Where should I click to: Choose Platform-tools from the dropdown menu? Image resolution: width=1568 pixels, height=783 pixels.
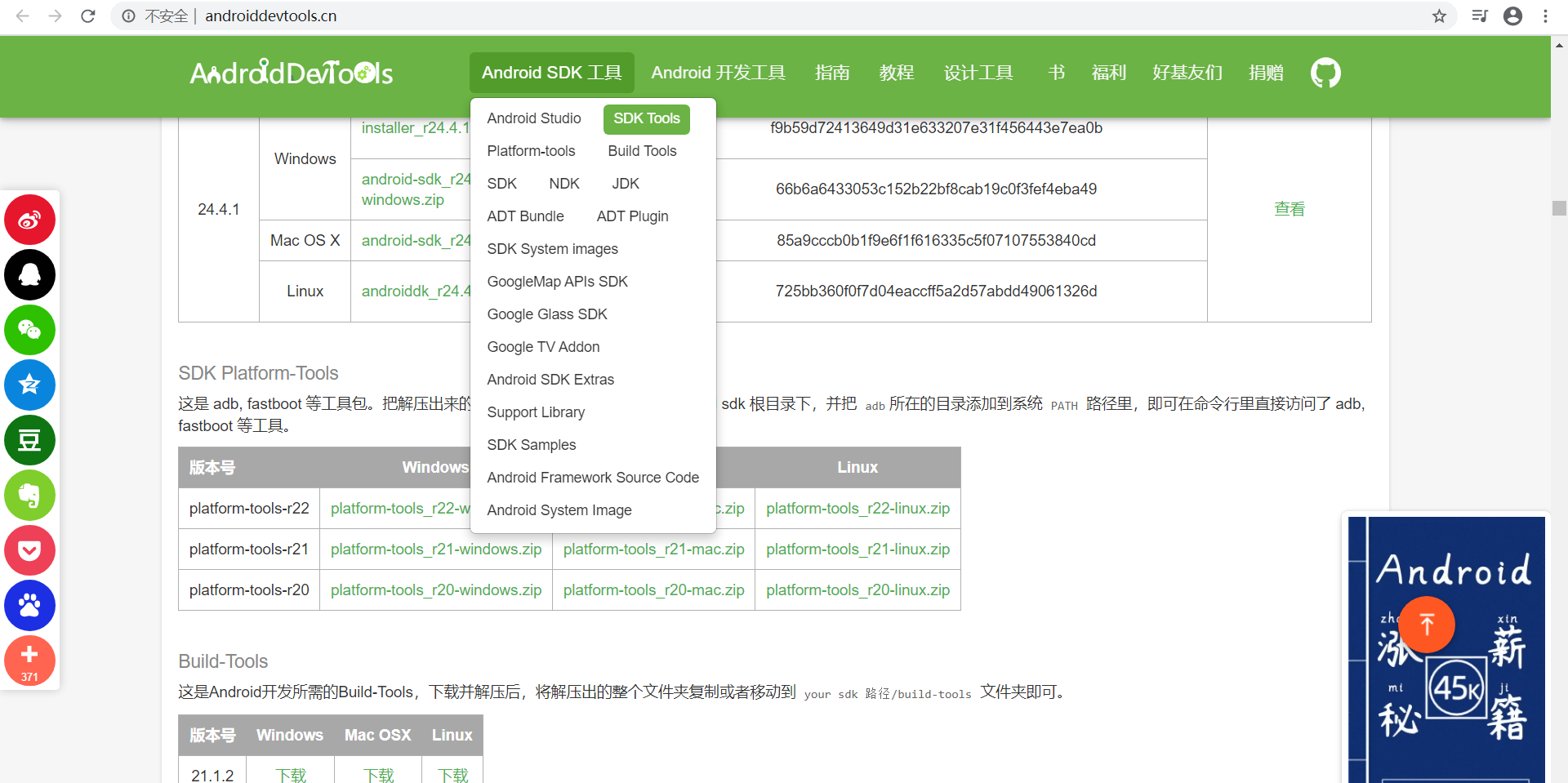click(x=531, y=150)
